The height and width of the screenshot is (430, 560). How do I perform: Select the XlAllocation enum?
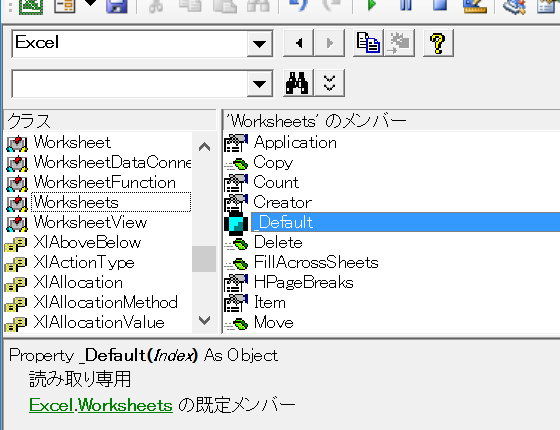point(78,282)
